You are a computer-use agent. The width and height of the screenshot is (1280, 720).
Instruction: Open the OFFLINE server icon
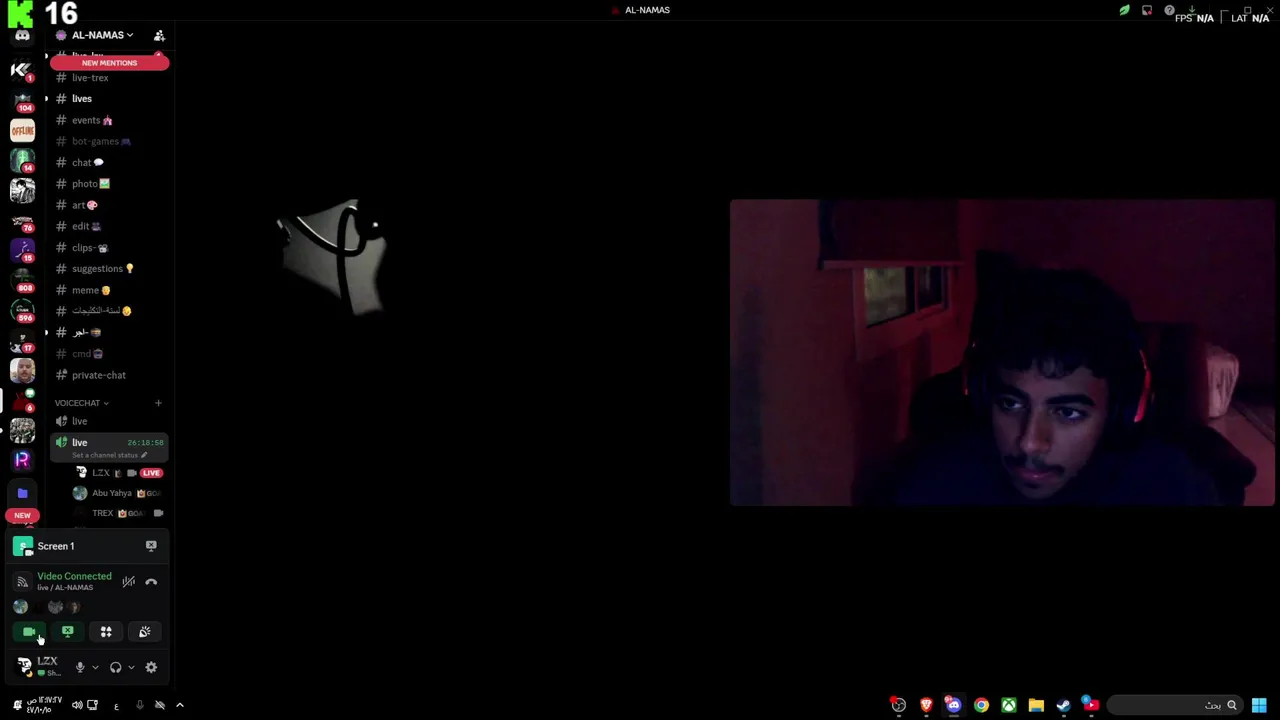pyautogui.click(x=22, y=130)
